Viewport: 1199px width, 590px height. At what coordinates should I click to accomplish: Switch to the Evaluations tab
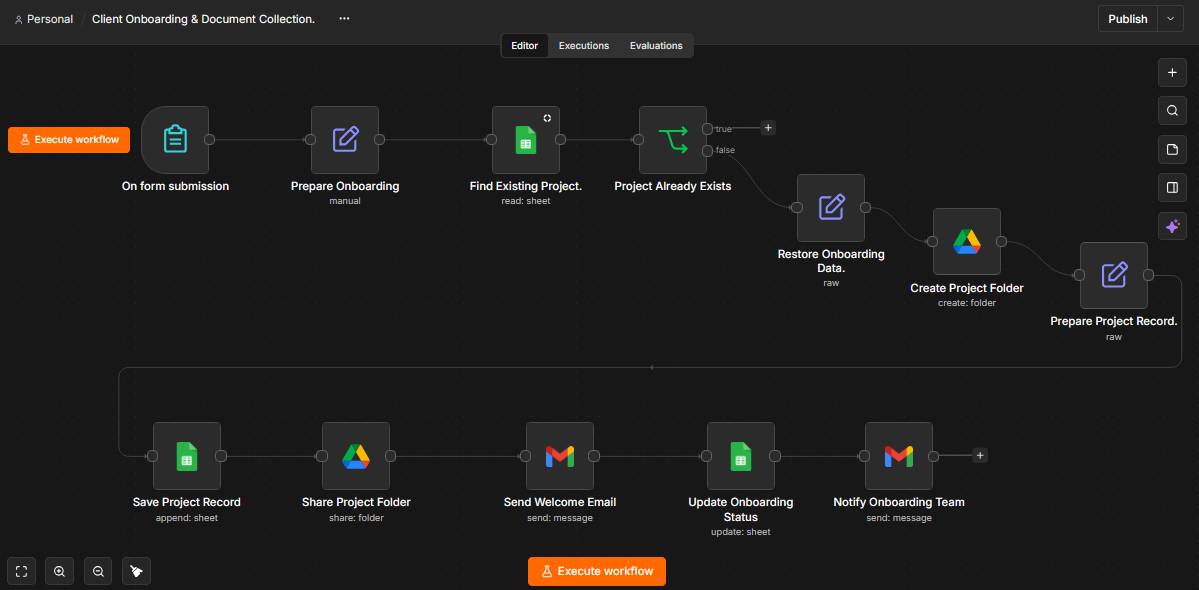click(x=656, y=46)
